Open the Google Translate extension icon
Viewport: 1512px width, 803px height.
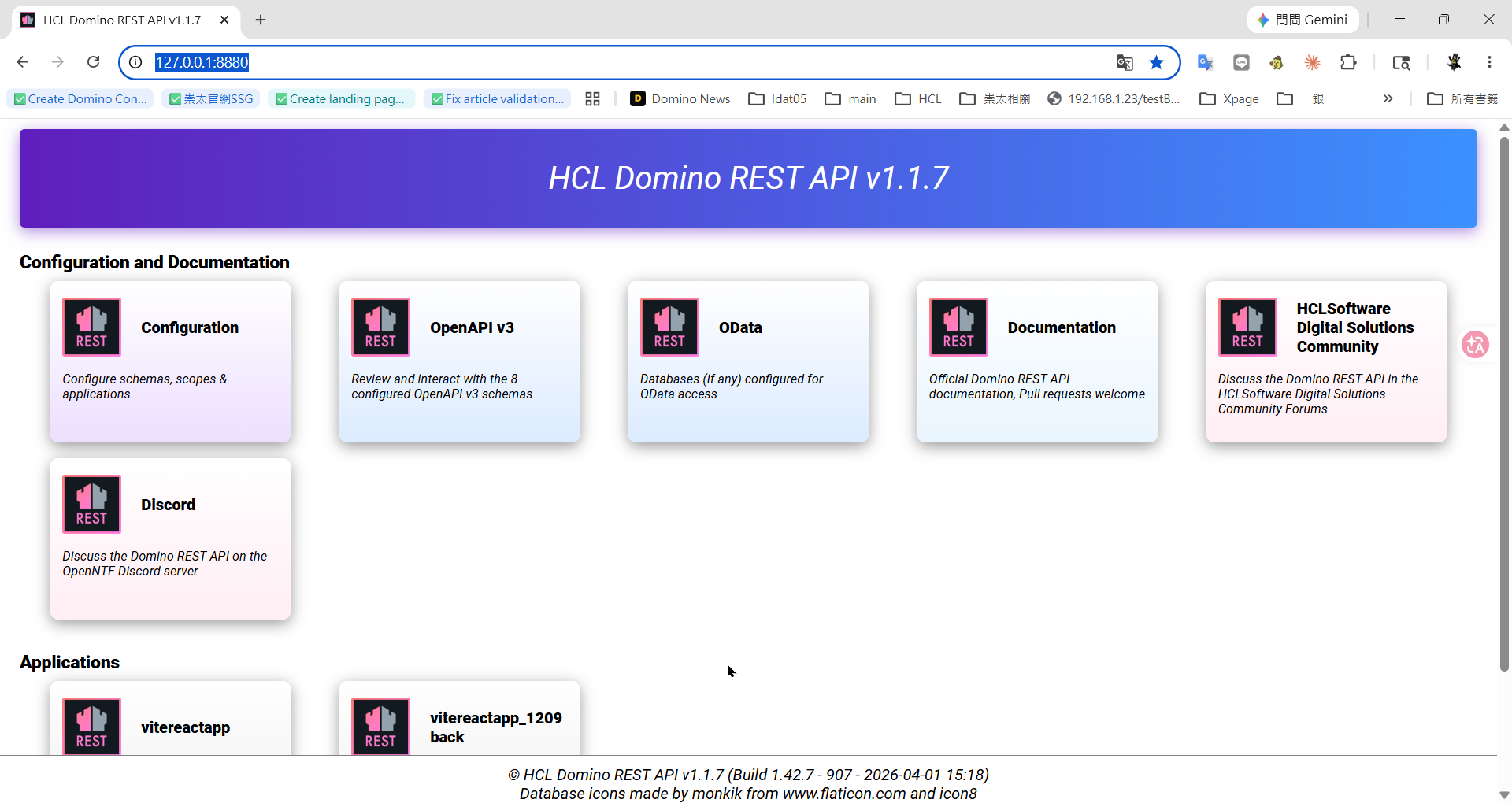[x=1206, y=62]
